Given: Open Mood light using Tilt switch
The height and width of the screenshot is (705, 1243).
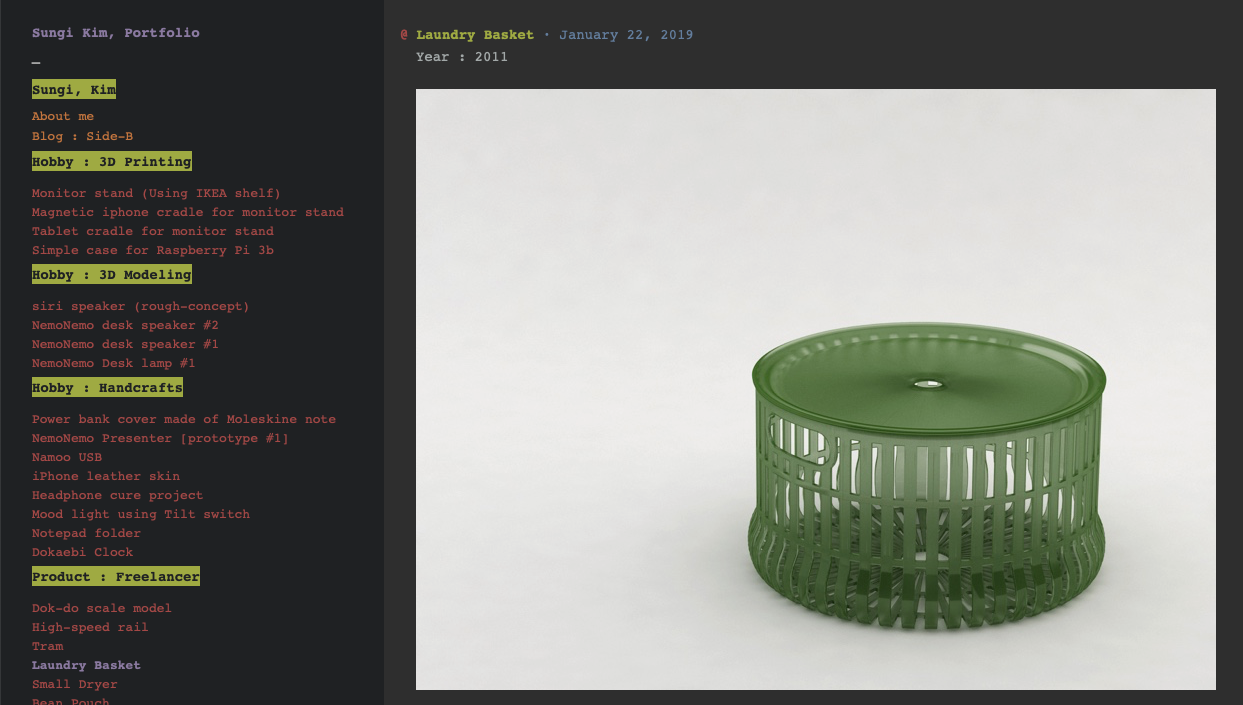Looking at the screenshot, I should 141,514.
